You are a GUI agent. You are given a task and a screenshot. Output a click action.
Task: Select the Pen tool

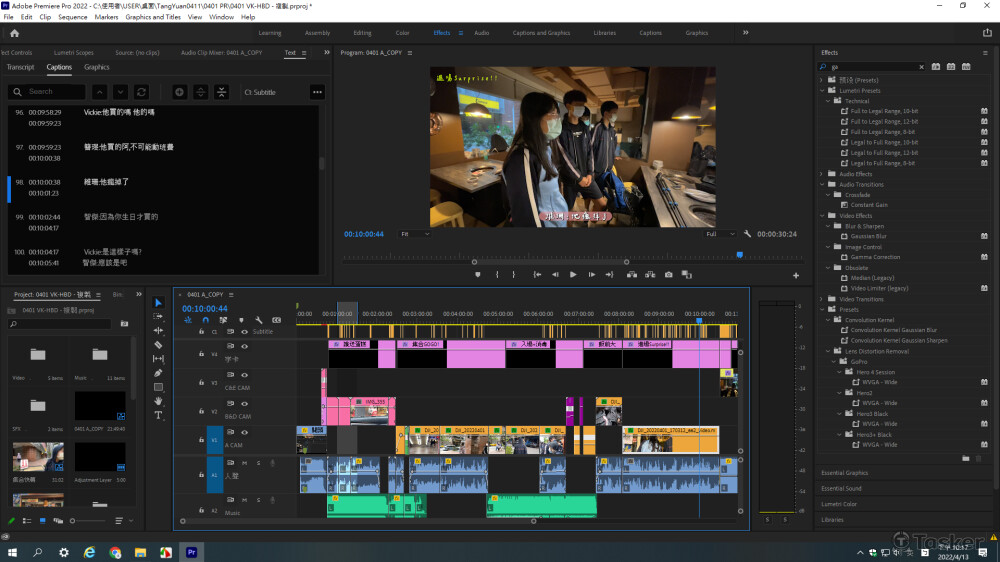(x=158, y=372)
